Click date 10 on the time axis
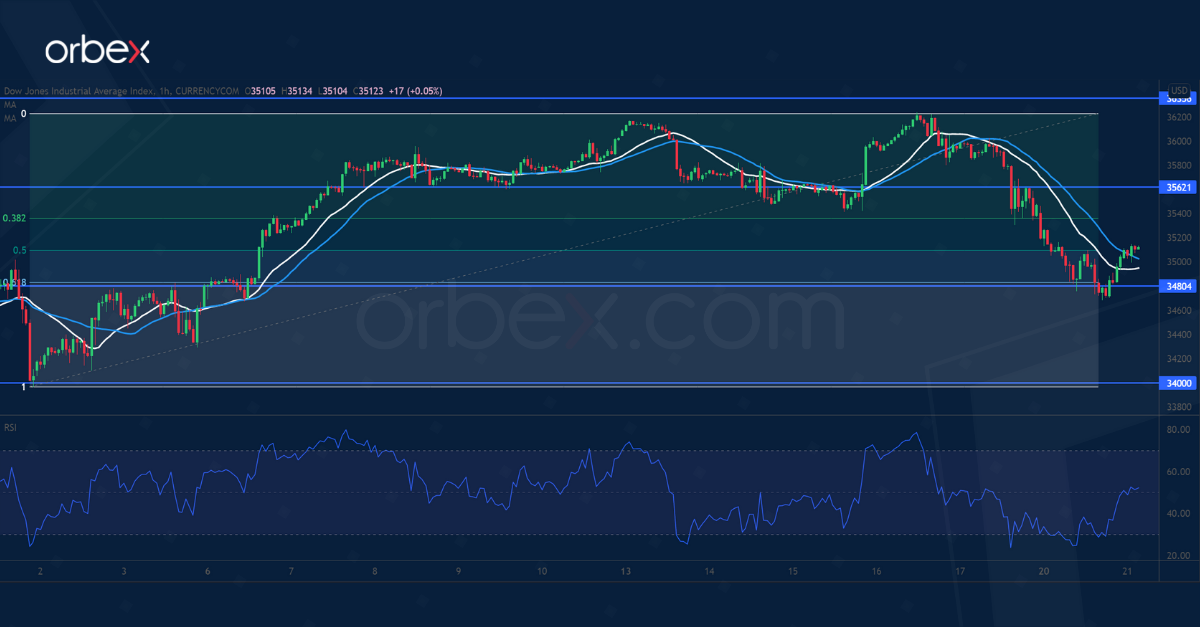The height and width of the screenshot is (627, 1200). pyautogui.click(x=541, y=571)
